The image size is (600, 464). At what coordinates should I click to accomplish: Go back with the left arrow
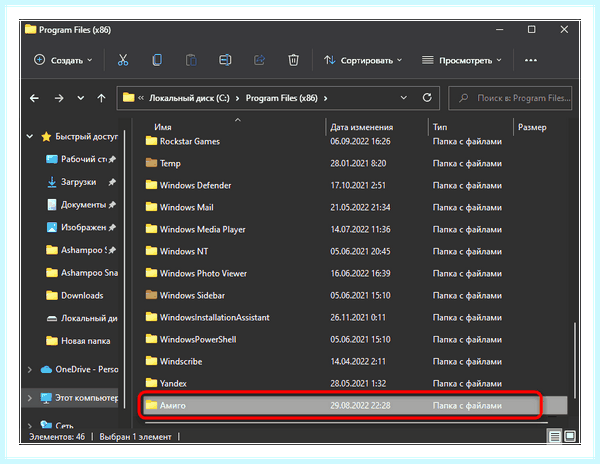click(x=34, y=98)
